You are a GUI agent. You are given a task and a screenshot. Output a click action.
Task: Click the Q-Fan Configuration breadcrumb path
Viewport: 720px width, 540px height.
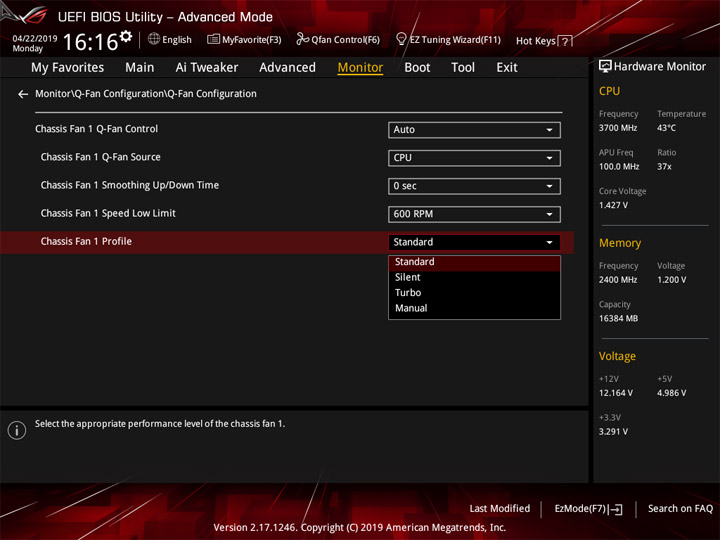[x=146, y=94]
